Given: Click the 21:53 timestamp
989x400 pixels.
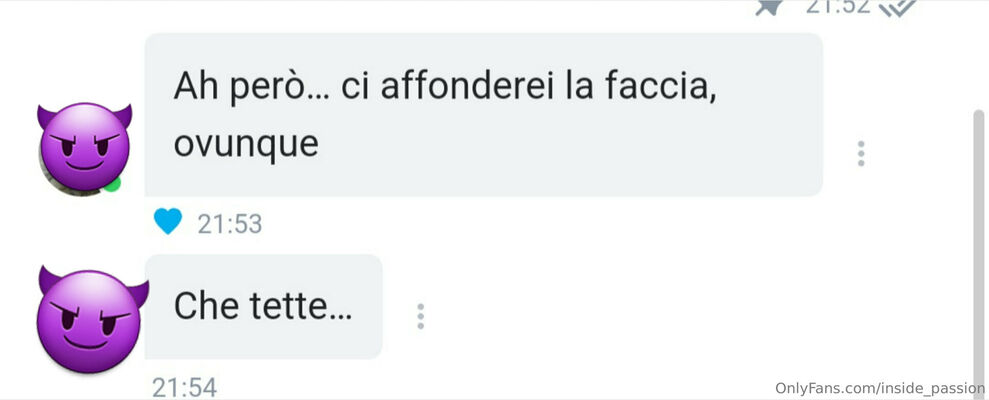Looking at the screenshot, I should point(230,223).
